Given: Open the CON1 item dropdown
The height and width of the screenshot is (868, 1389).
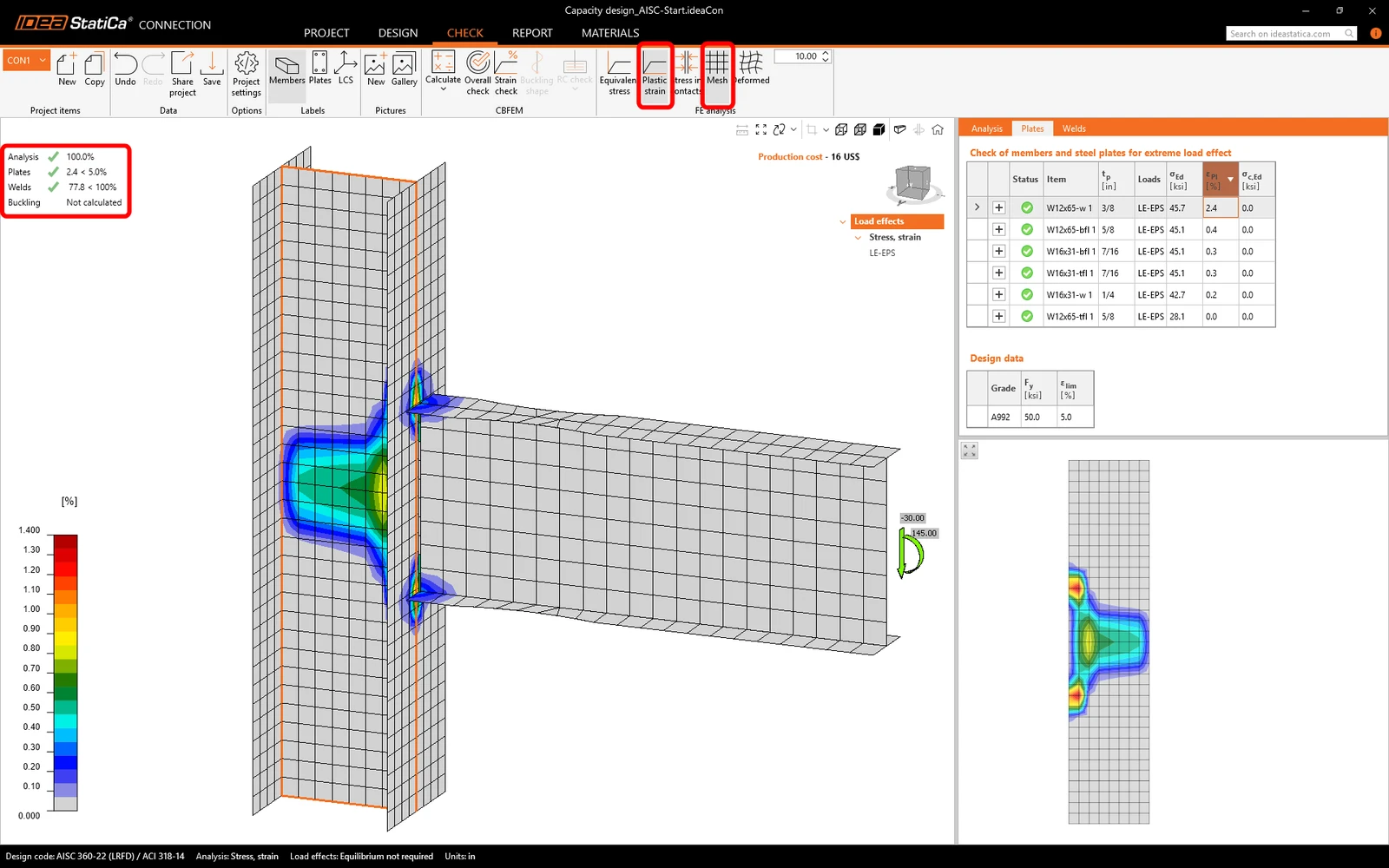Looking at the screenshot, I should click(43, 60).
